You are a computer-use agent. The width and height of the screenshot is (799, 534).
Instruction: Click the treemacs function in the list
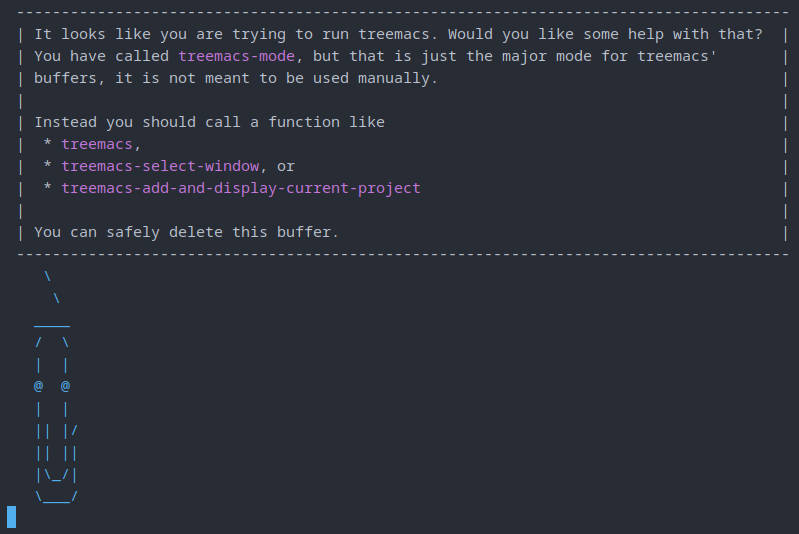pos(97,144)
